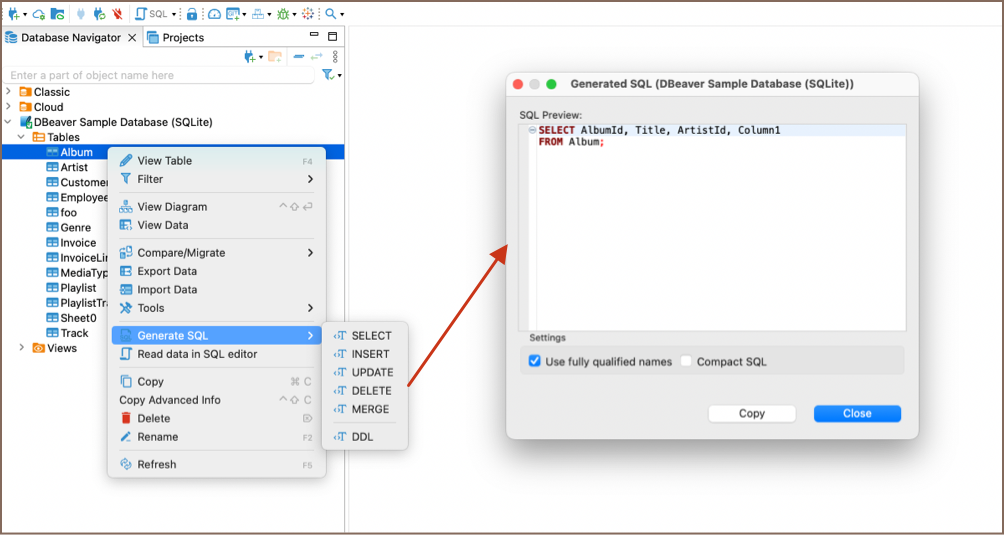Viewport: 1004px width, 535px height.
Task: Enable the Compact SQL checkbox
Action: coord(686,361)
